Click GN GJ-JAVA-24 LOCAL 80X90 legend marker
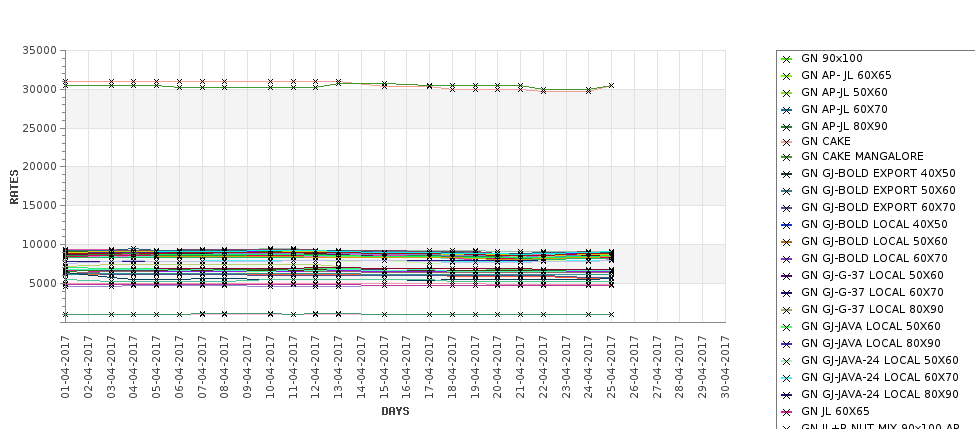975x429 pixels. [x=787, y=395]
